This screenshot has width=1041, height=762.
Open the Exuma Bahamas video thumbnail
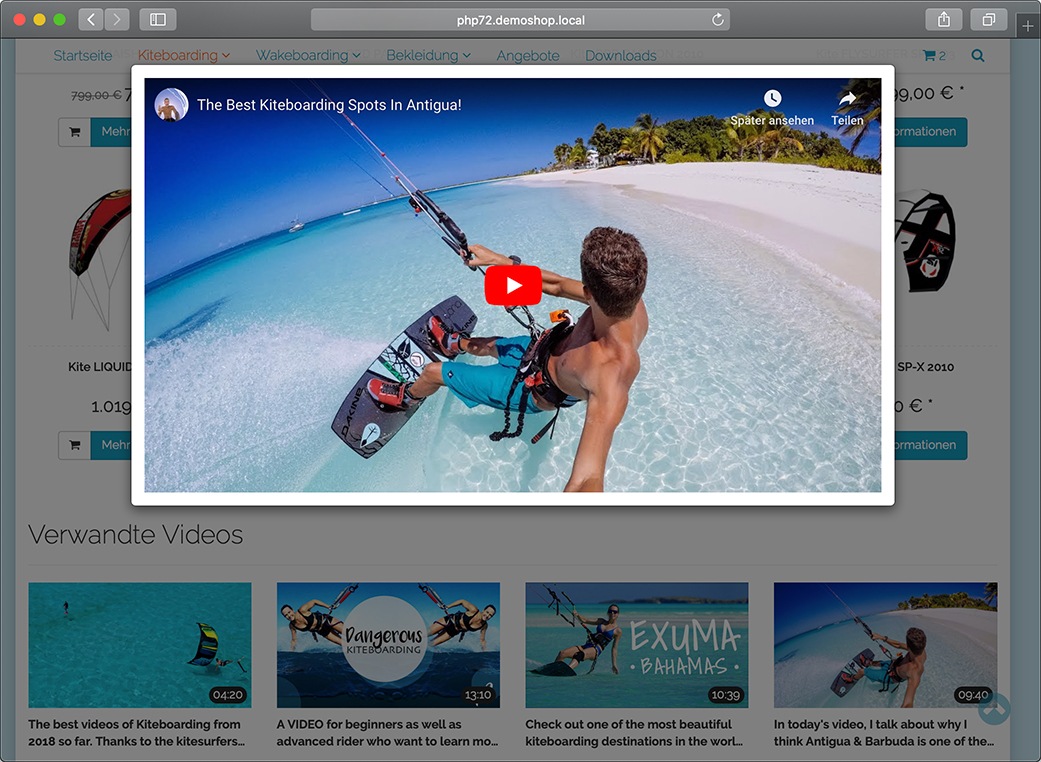point(637,645)
